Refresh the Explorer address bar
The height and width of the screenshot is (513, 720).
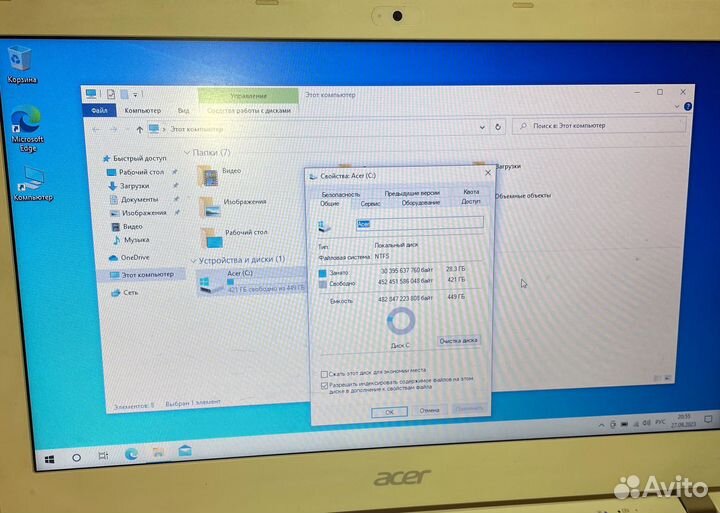tap(498, 127)
